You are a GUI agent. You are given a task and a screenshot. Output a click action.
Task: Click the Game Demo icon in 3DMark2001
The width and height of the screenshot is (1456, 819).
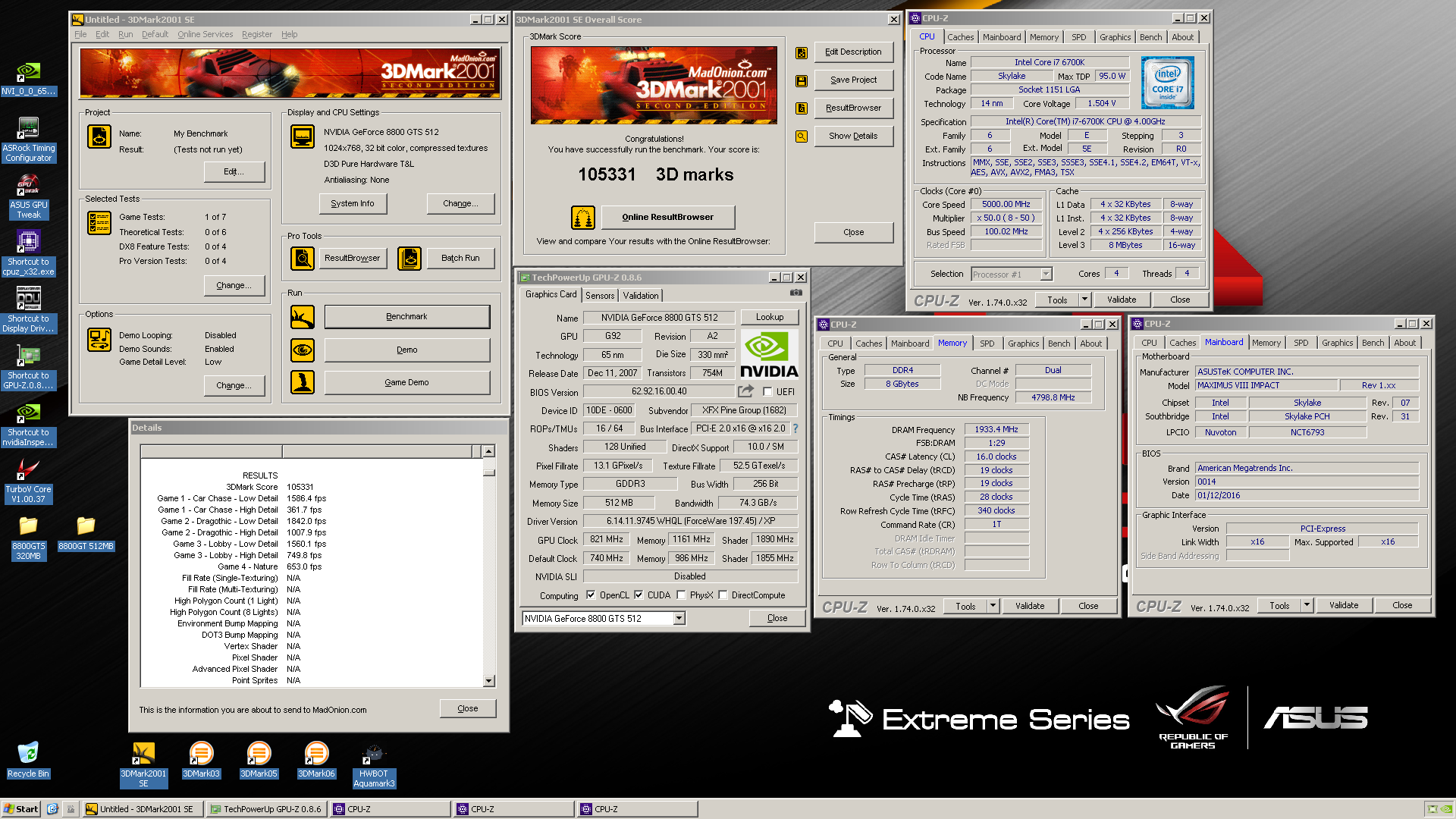pos(303,382)
